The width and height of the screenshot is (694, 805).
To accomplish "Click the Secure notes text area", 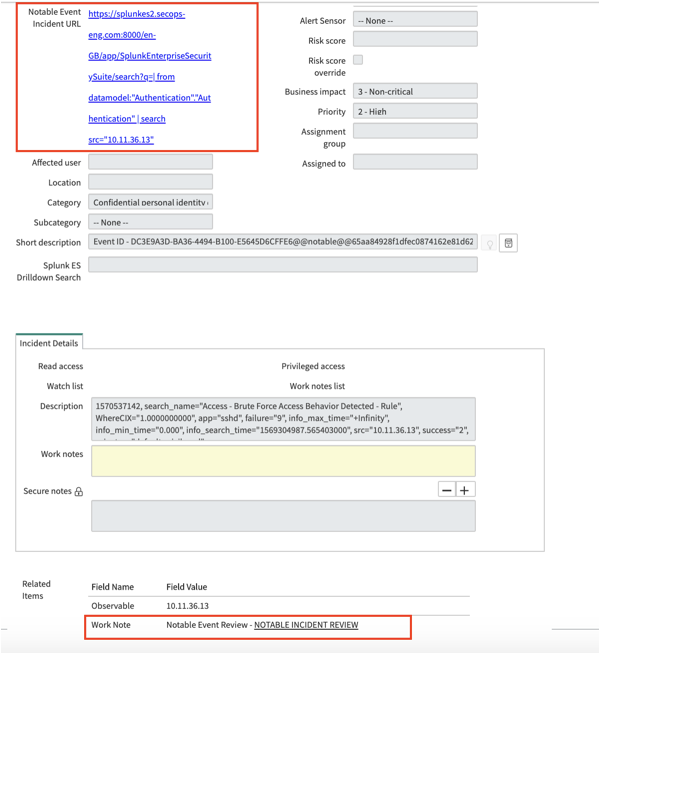I will (283, 516).
